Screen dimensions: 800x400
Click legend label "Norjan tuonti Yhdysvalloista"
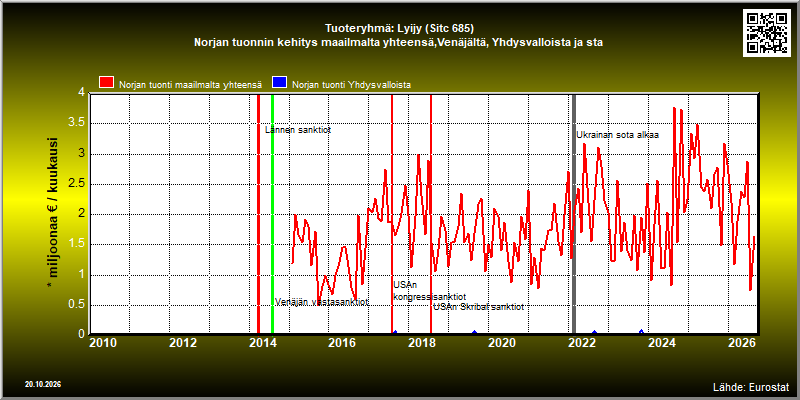352,85
